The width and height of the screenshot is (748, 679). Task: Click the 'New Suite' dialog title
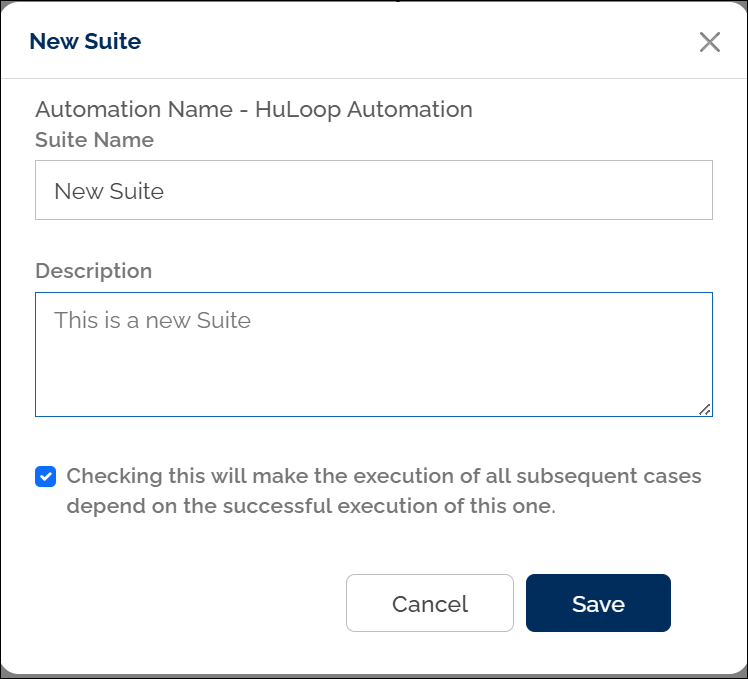tap(85, 41)
